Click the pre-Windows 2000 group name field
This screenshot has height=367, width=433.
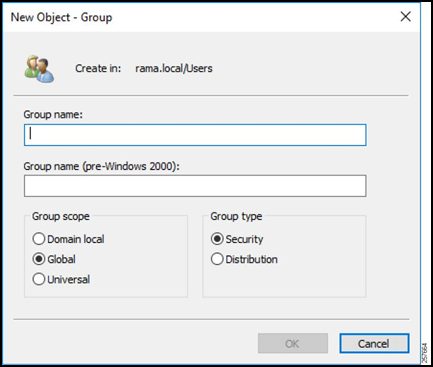coord(195,186)
